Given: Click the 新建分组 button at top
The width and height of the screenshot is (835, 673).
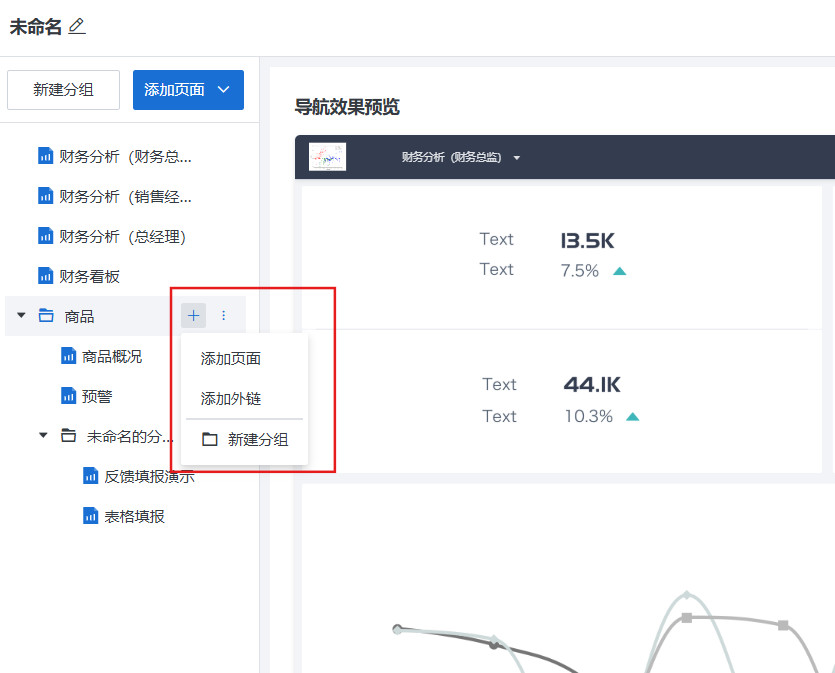Looking at the screenshot, I should 63,90.
